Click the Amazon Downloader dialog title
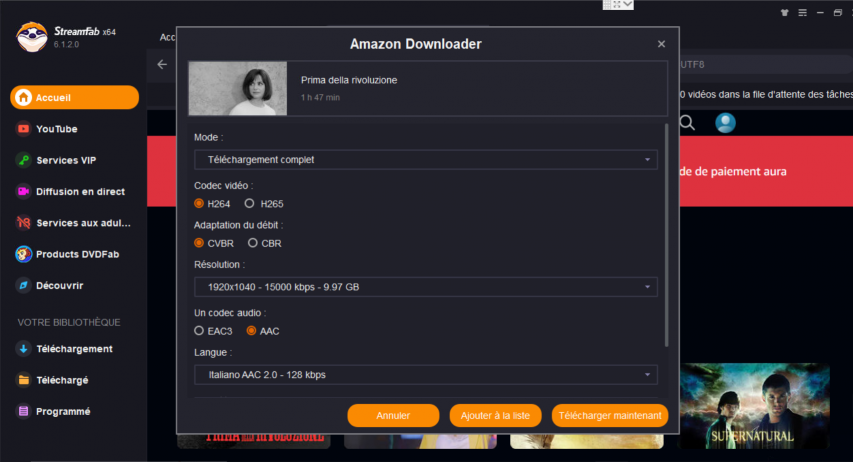Image resolution: width=853 pixels, height=462 pixels. point(416,44)
